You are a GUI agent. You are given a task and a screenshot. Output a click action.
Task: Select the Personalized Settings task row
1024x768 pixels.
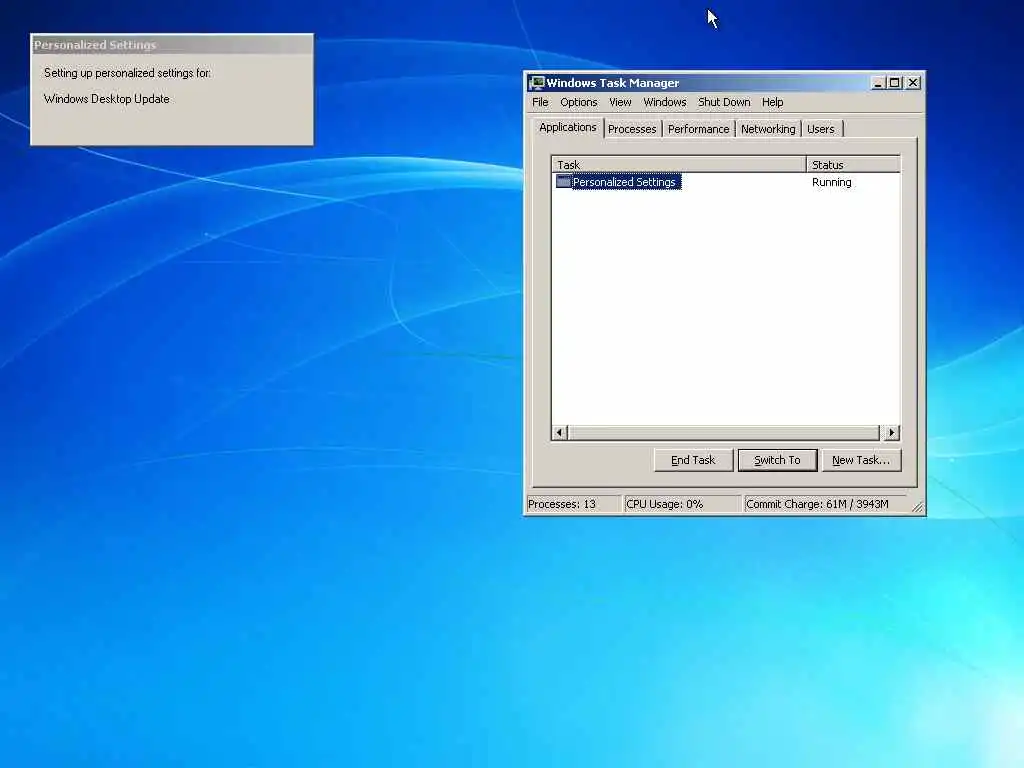(x=726, y=182)
